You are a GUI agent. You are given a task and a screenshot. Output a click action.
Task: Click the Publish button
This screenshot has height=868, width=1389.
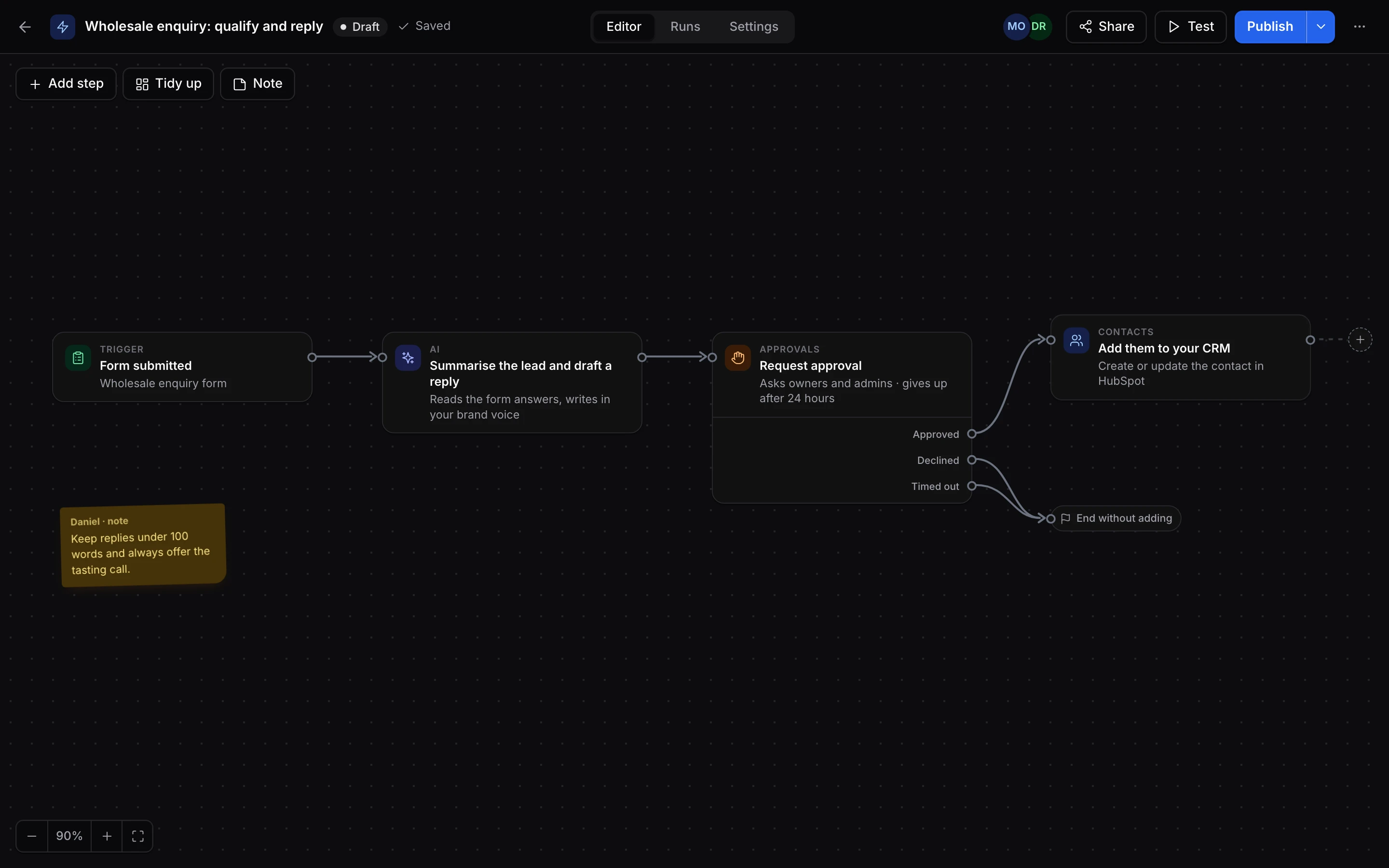tap(1270, 27)
